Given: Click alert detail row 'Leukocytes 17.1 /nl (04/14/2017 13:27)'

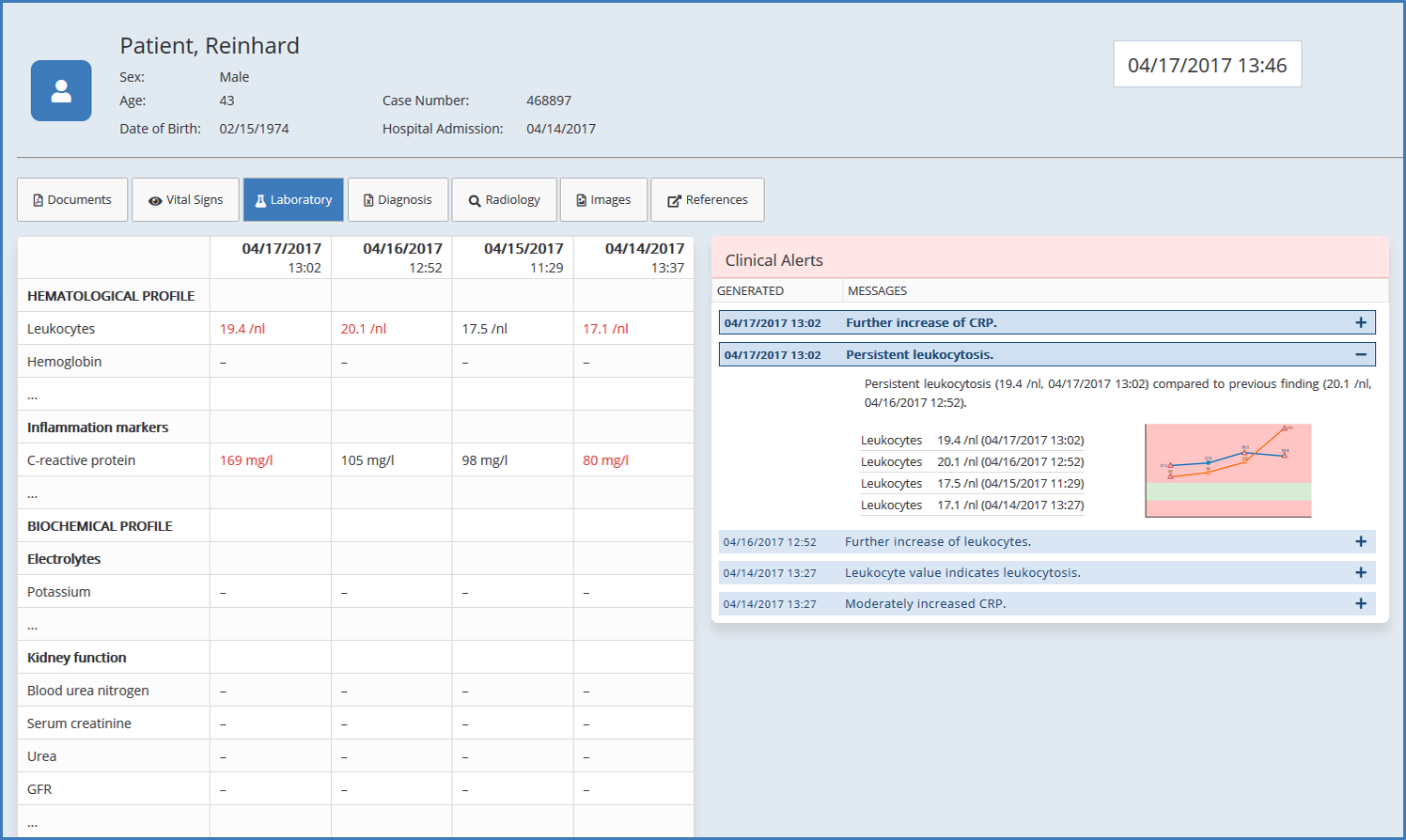Looking at the screenshot, I should (972, 505).
